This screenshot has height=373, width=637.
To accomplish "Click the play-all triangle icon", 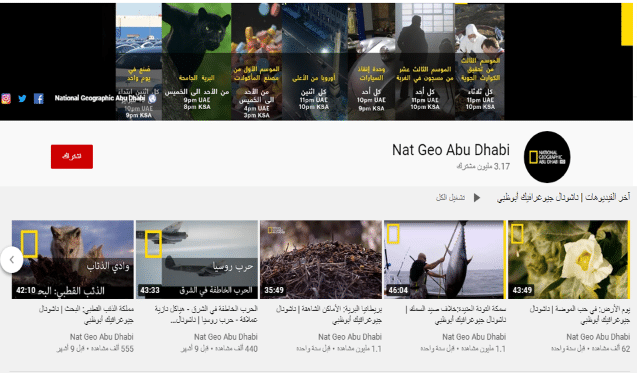I will pyautogui.click(x=477, y=198).
